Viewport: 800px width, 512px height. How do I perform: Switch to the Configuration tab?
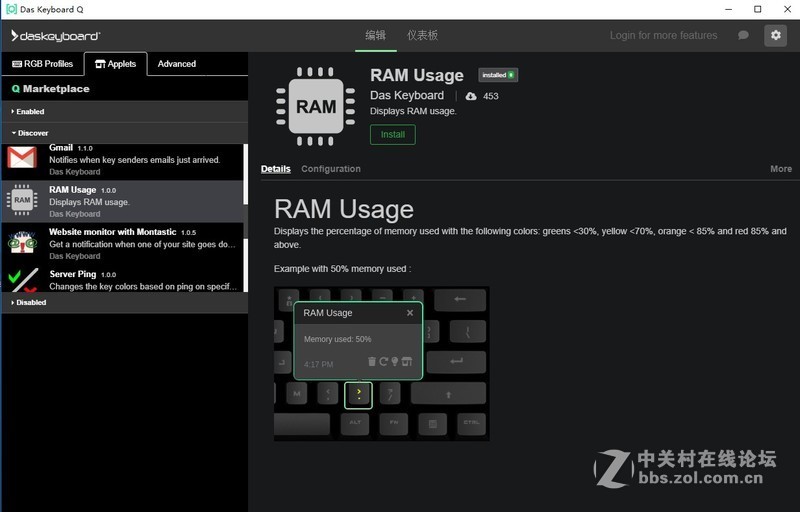[331, 169]
